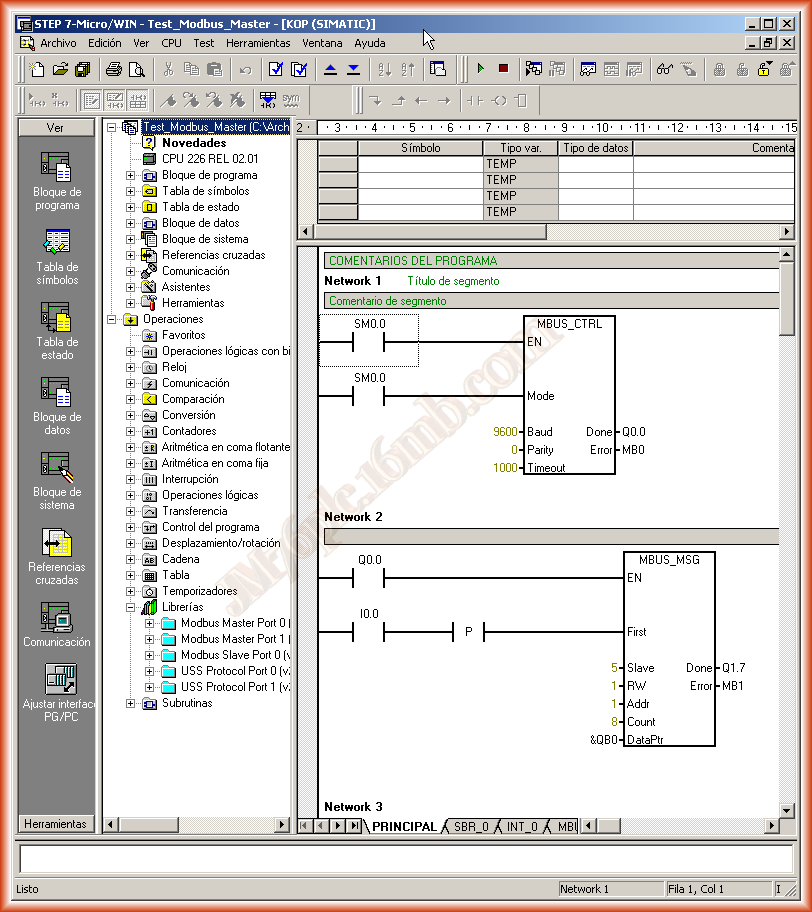Click the SM0.0 contact in Network 1

pos(369,341)
